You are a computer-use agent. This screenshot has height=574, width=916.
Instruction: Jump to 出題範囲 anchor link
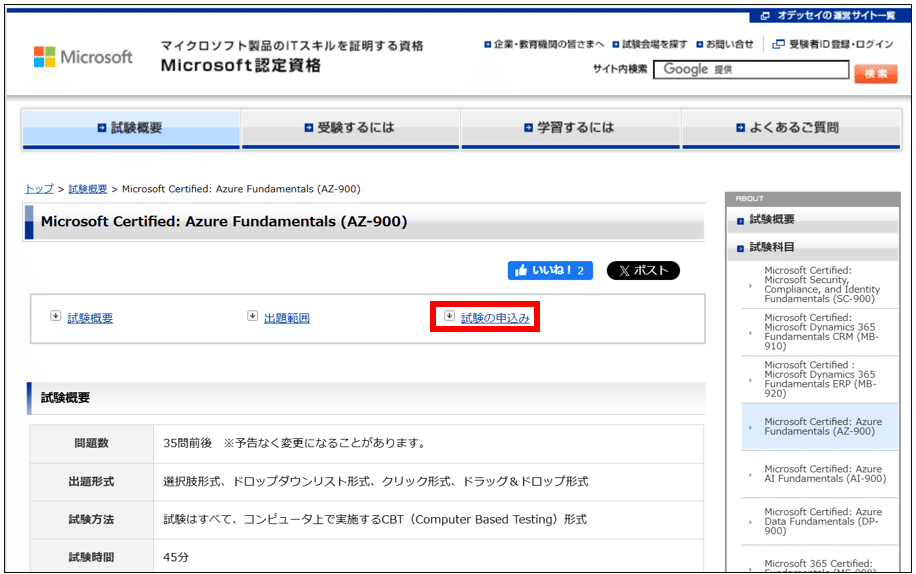[x=287, y=318]
